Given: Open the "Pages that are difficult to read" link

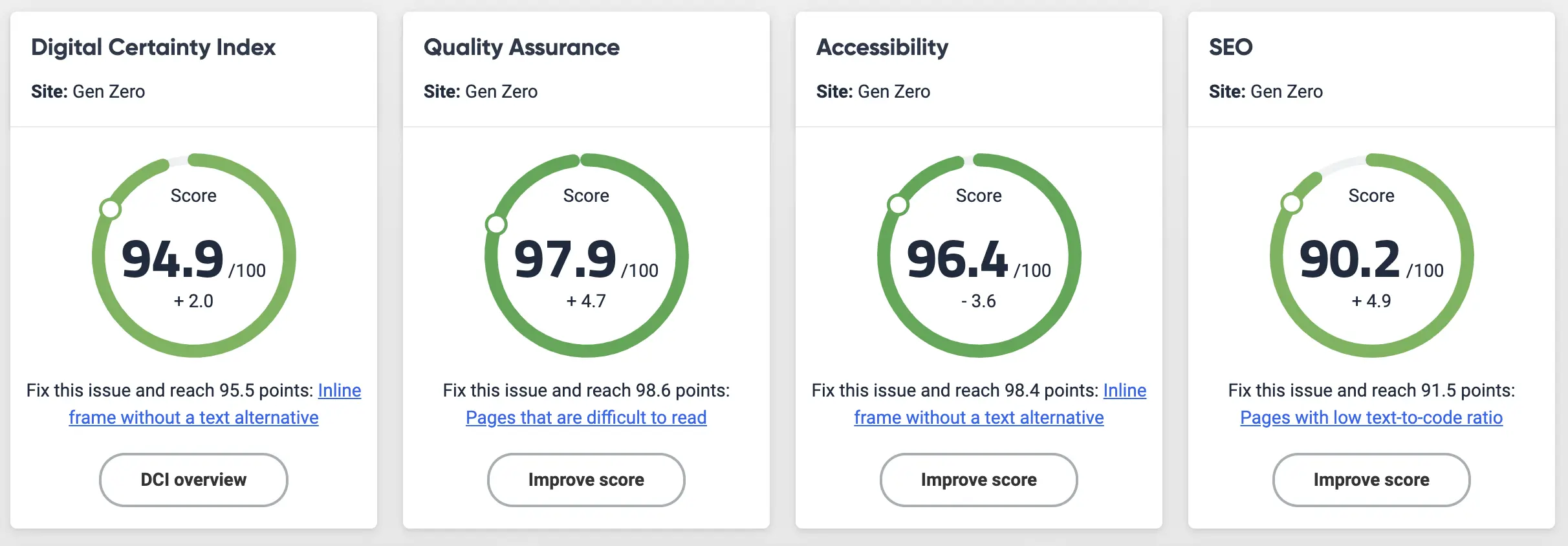Looking at the screenshot, I should tap(586, 418).
